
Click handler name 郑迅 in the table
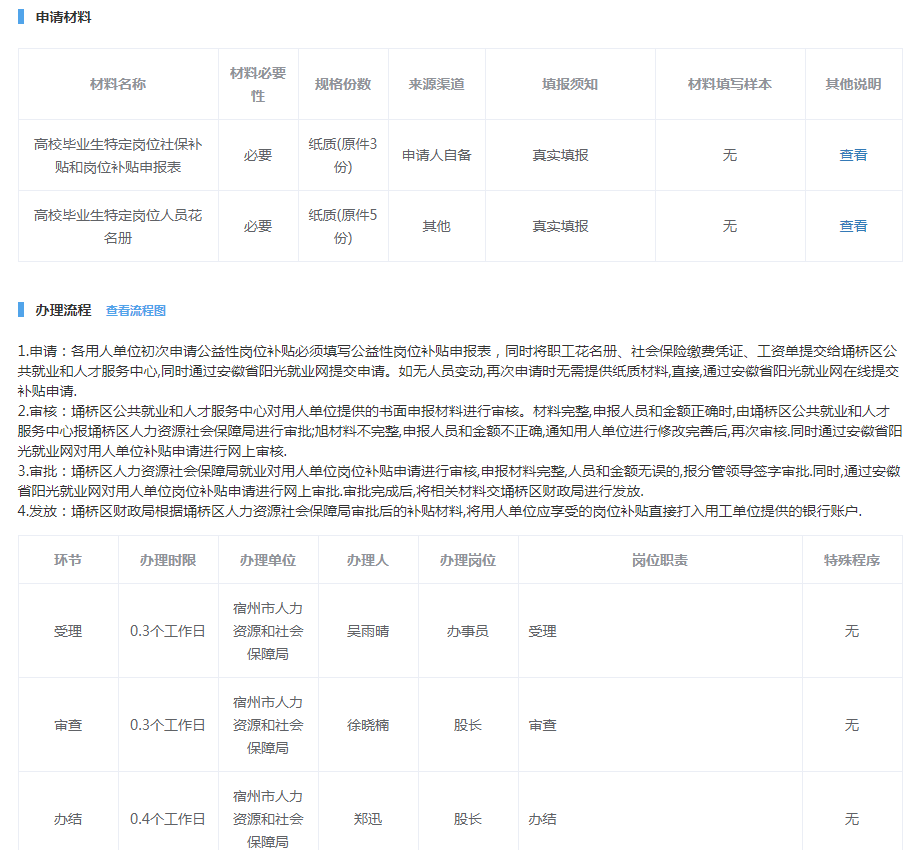click(368, 819)
